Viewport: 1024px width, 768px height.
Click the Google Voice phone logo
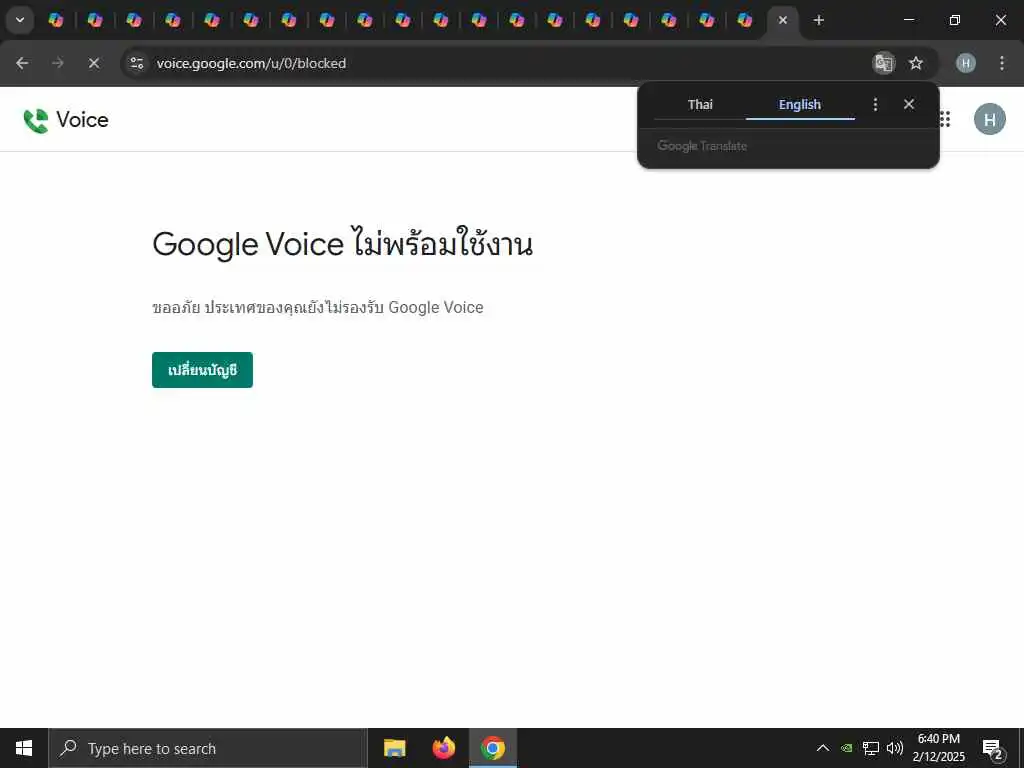point(36,120)
